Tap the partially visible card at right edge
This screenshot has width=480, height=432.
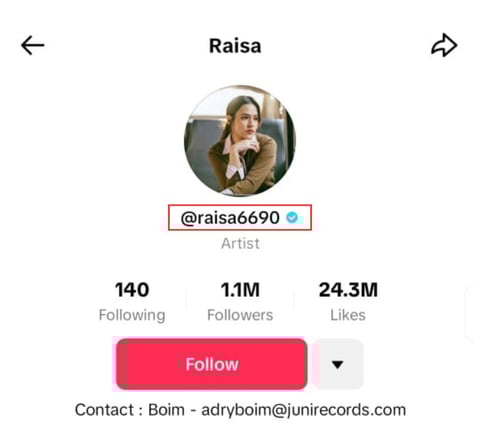tap(472, 312)
